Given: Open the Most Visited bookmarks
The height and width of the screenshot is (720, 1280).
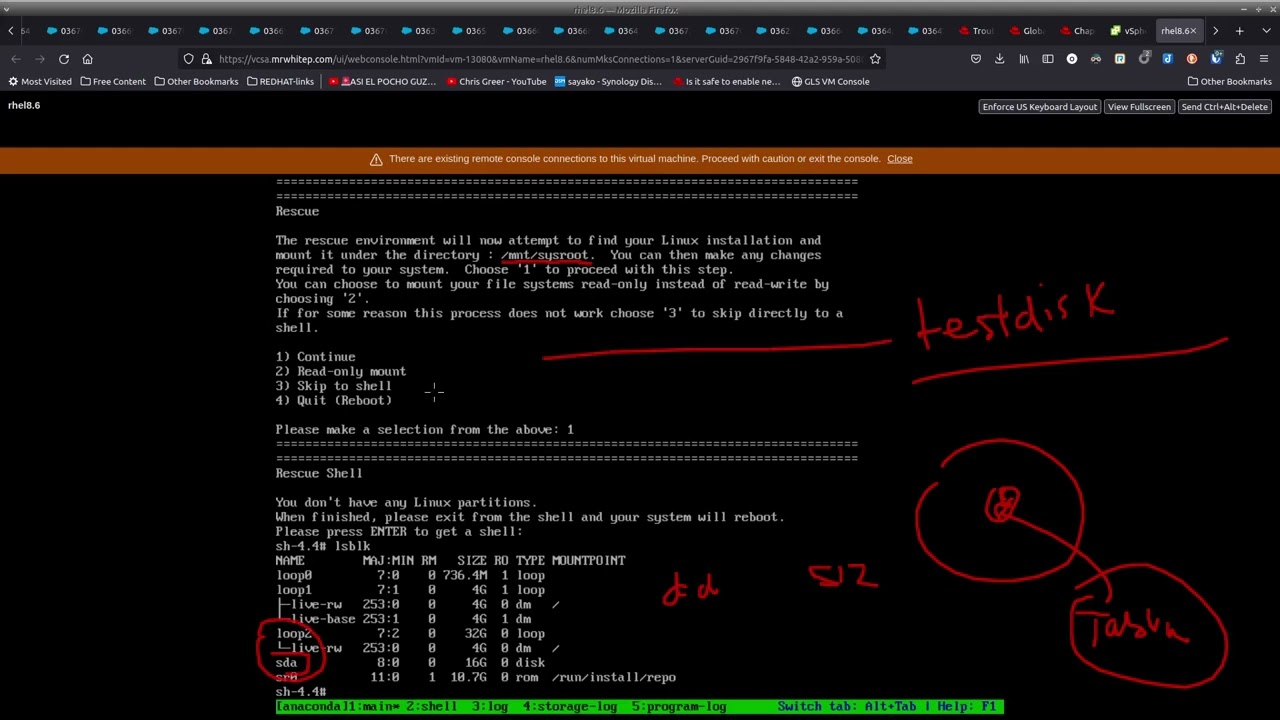Looking at the screenshot, I should (40, 81).
